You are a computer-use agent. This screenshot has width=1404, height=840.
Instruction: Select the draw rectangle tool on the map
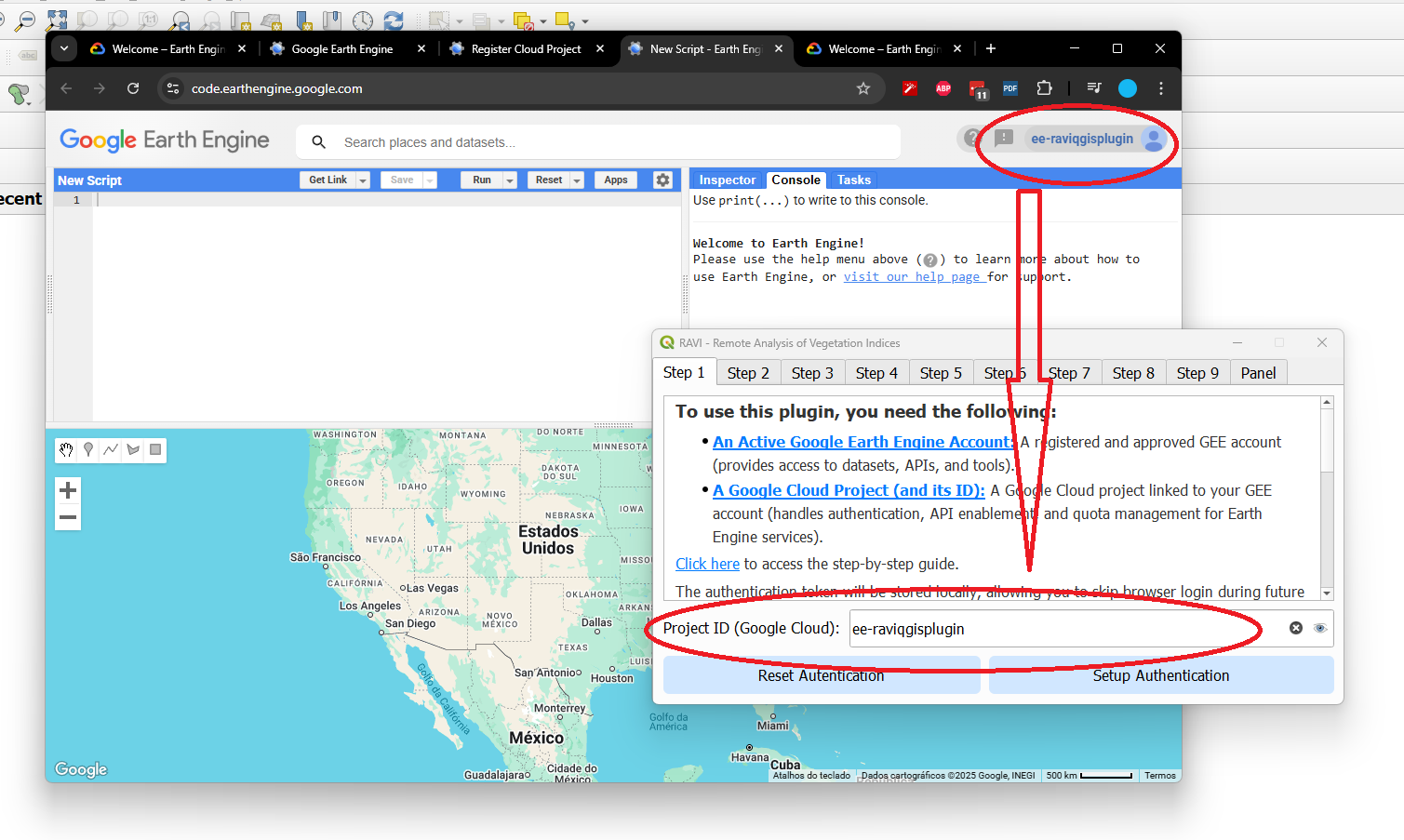click(x=155, y=450)
